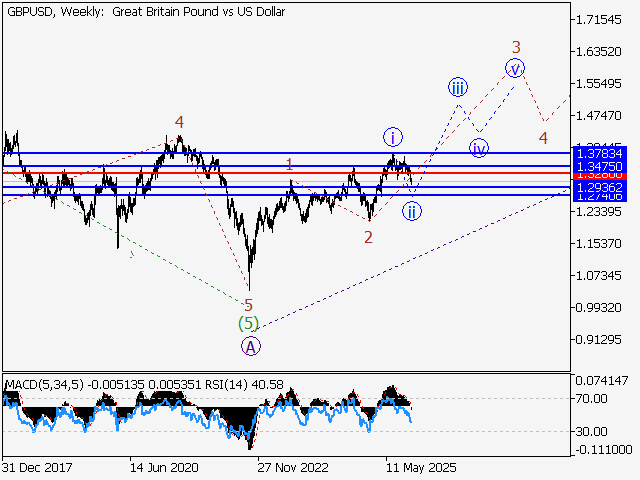Viewport: 640px width, 480px height.
Task: Select the circled iii wave marker
Action: (457, 86)
